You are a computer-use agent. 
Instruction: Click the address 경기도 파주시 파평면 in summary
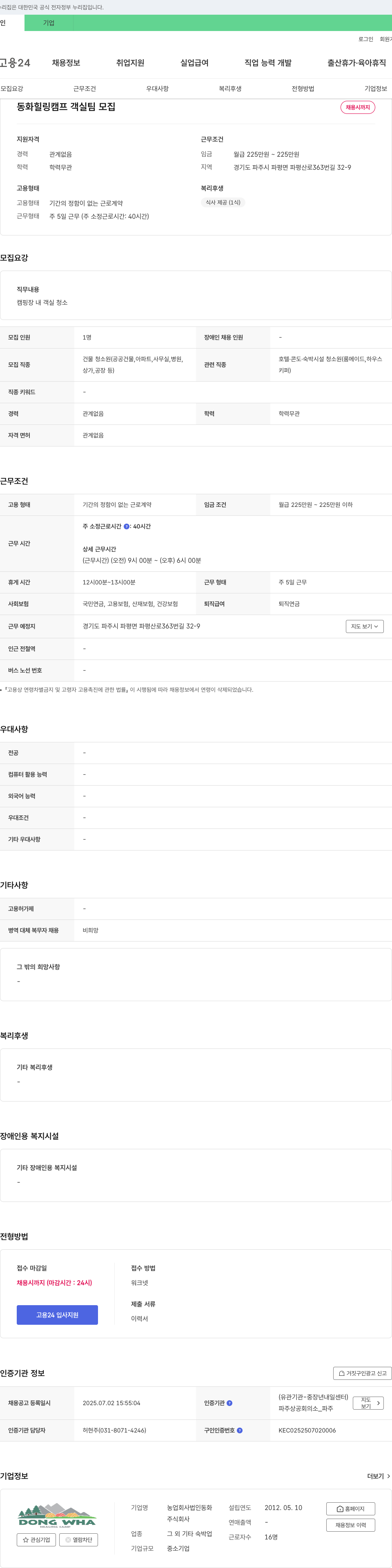point(292,167)
